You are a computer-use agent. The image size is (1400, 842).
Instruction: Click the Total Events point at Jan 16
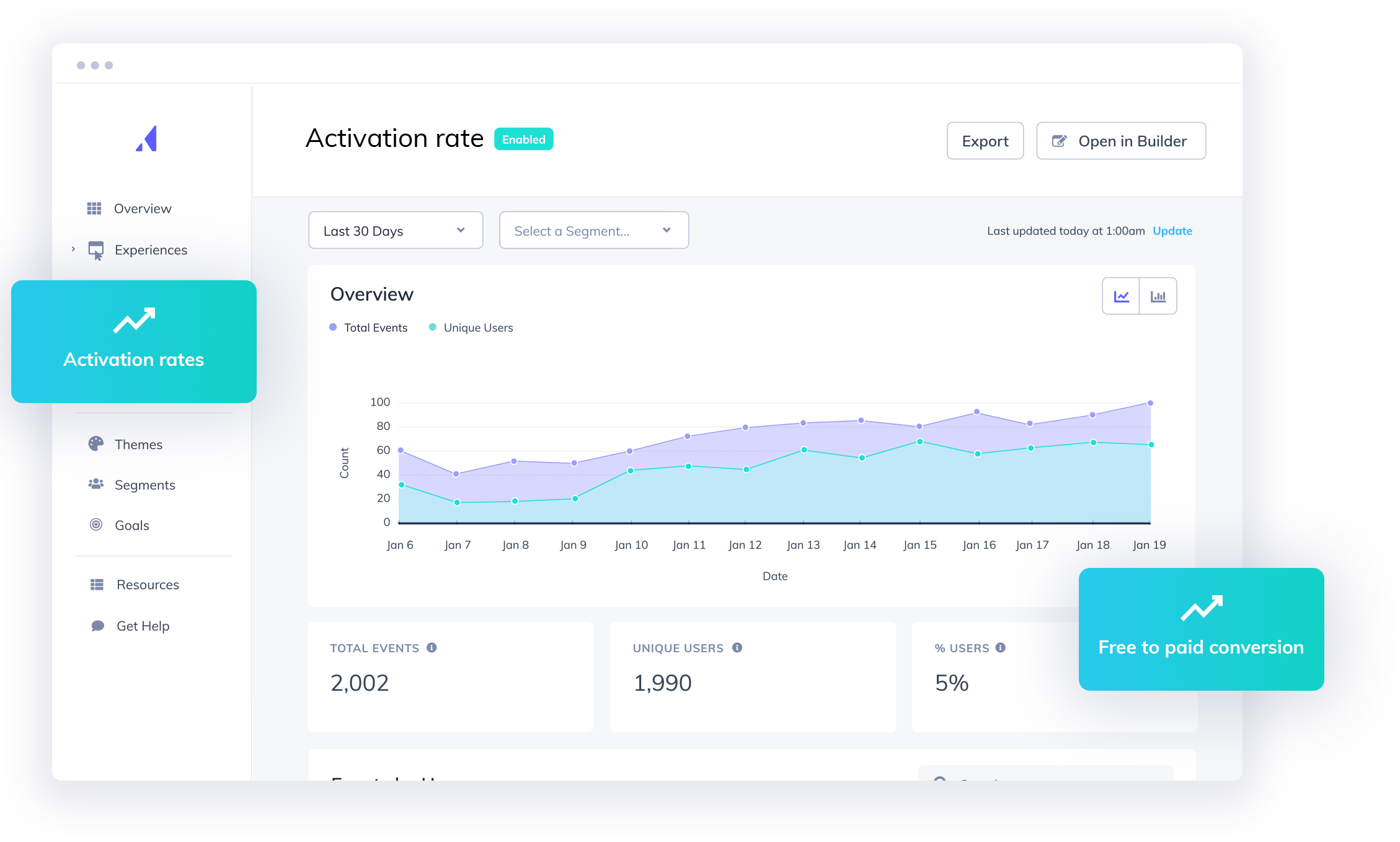pyautogui.click(x=977, y=412)
